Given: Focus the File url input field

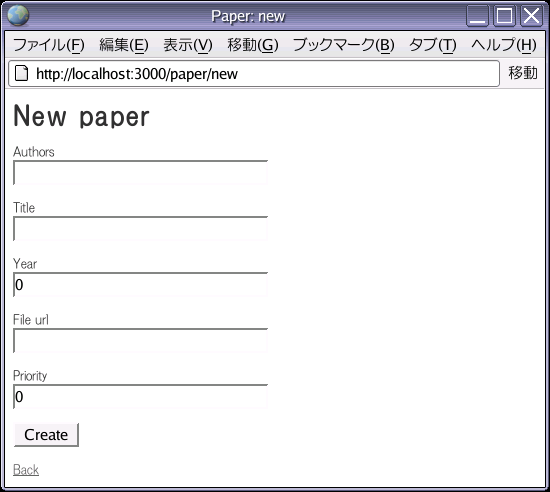Looking at the screenshot, I should pos(141,341).
